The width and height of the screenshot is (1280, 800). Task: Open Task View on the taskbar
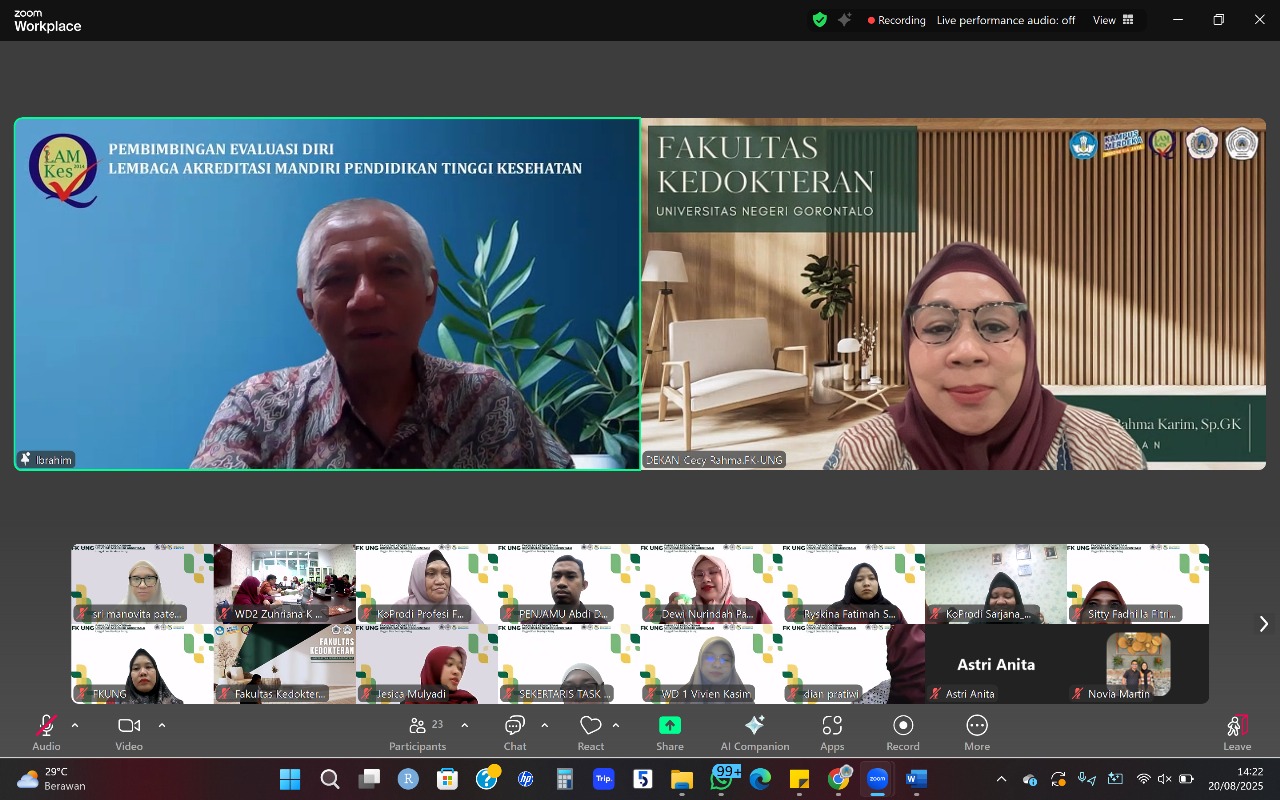tap(369, 779)
